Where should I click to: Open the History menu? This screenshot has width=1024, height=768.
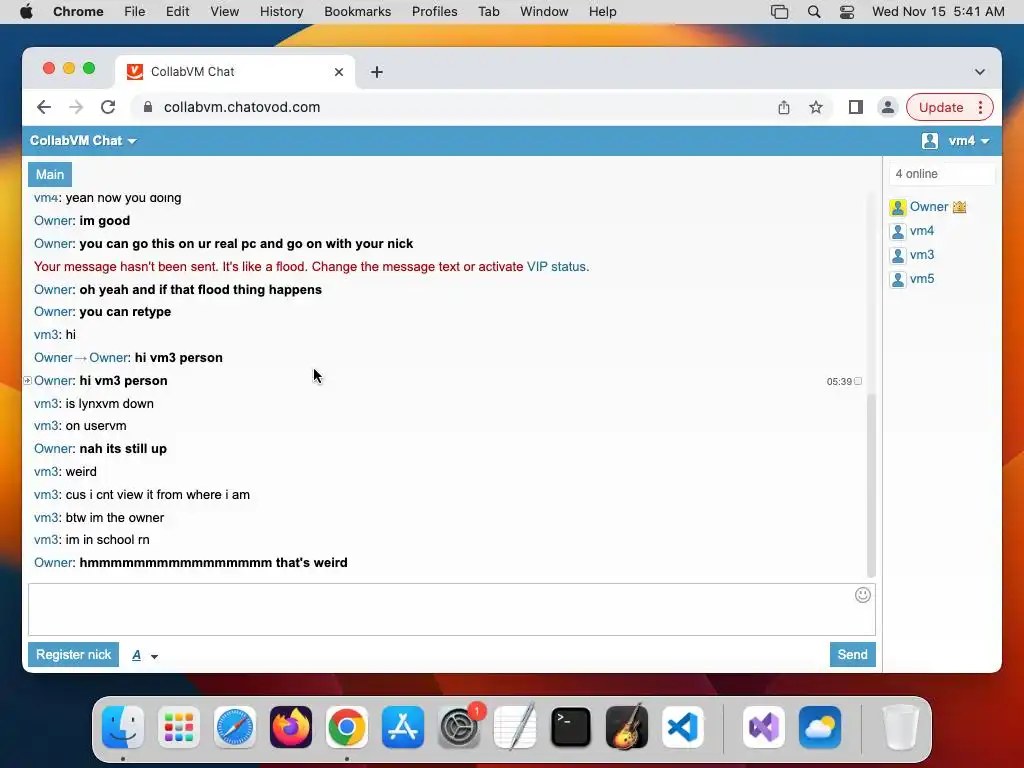pos(281,12)
